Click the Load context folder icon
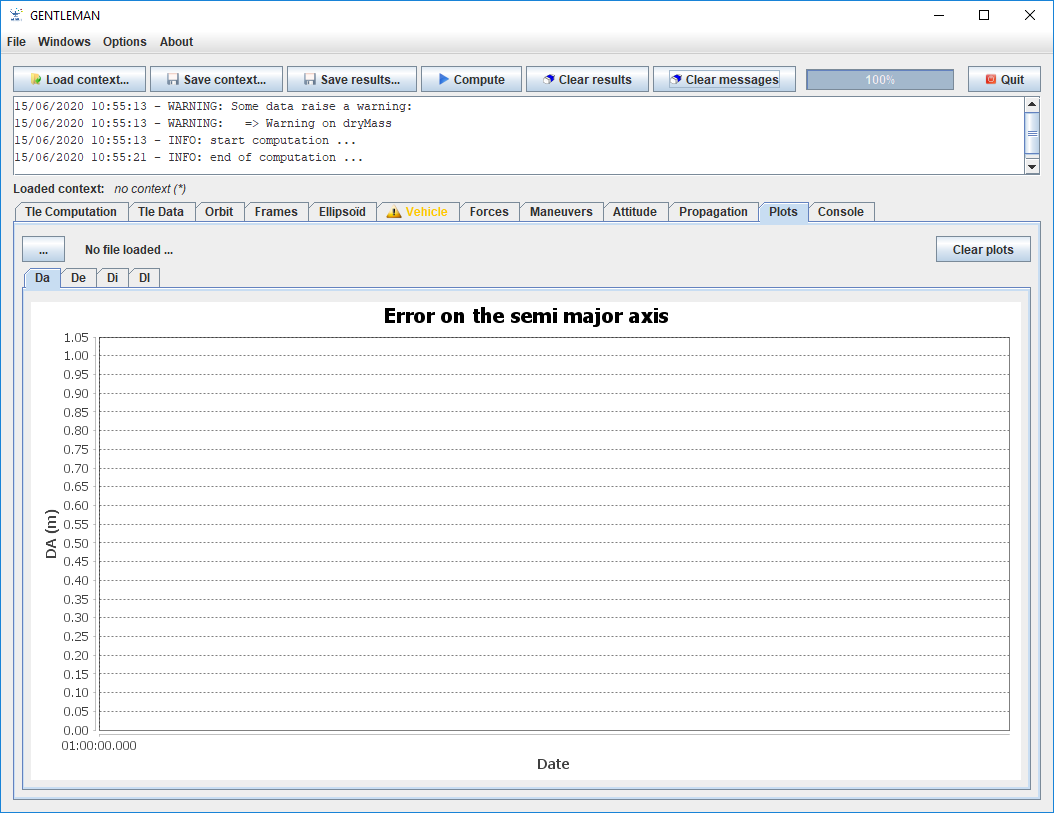1054x813 pixels. pyautogui.click(x=36, y=80)
